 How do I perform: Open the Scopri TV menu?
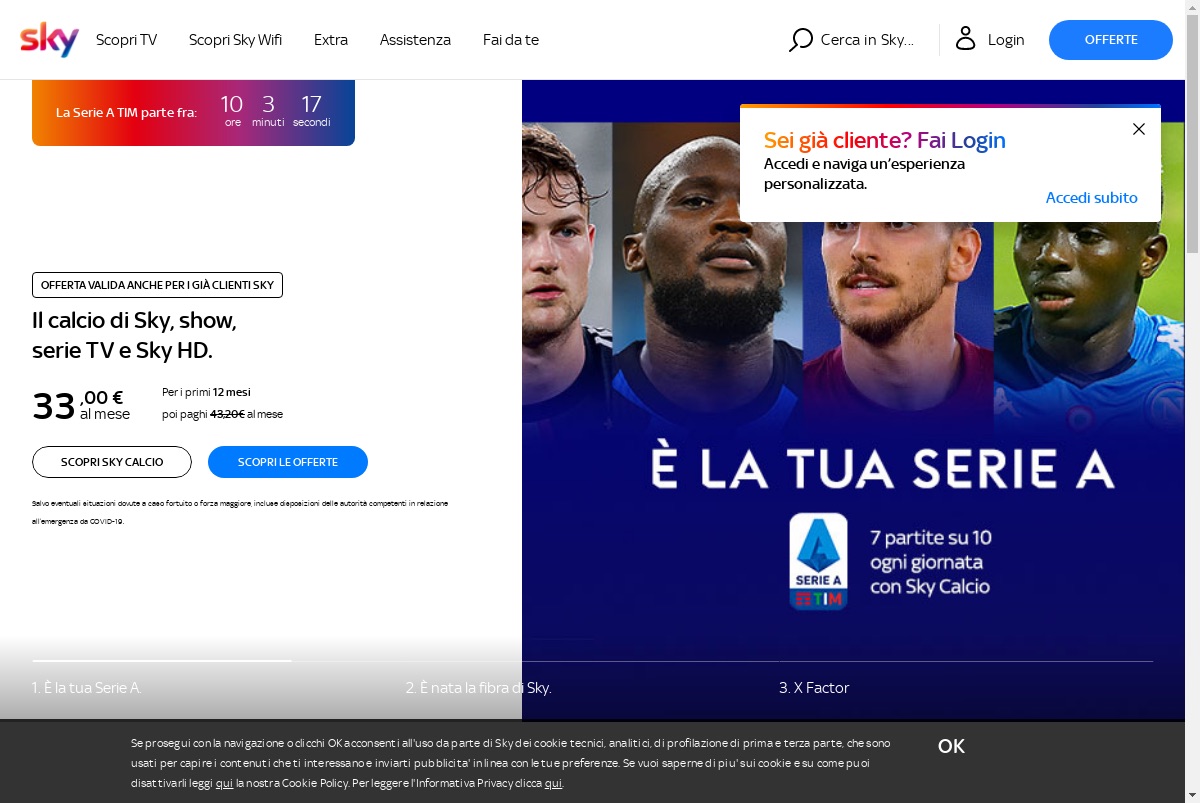126,40
